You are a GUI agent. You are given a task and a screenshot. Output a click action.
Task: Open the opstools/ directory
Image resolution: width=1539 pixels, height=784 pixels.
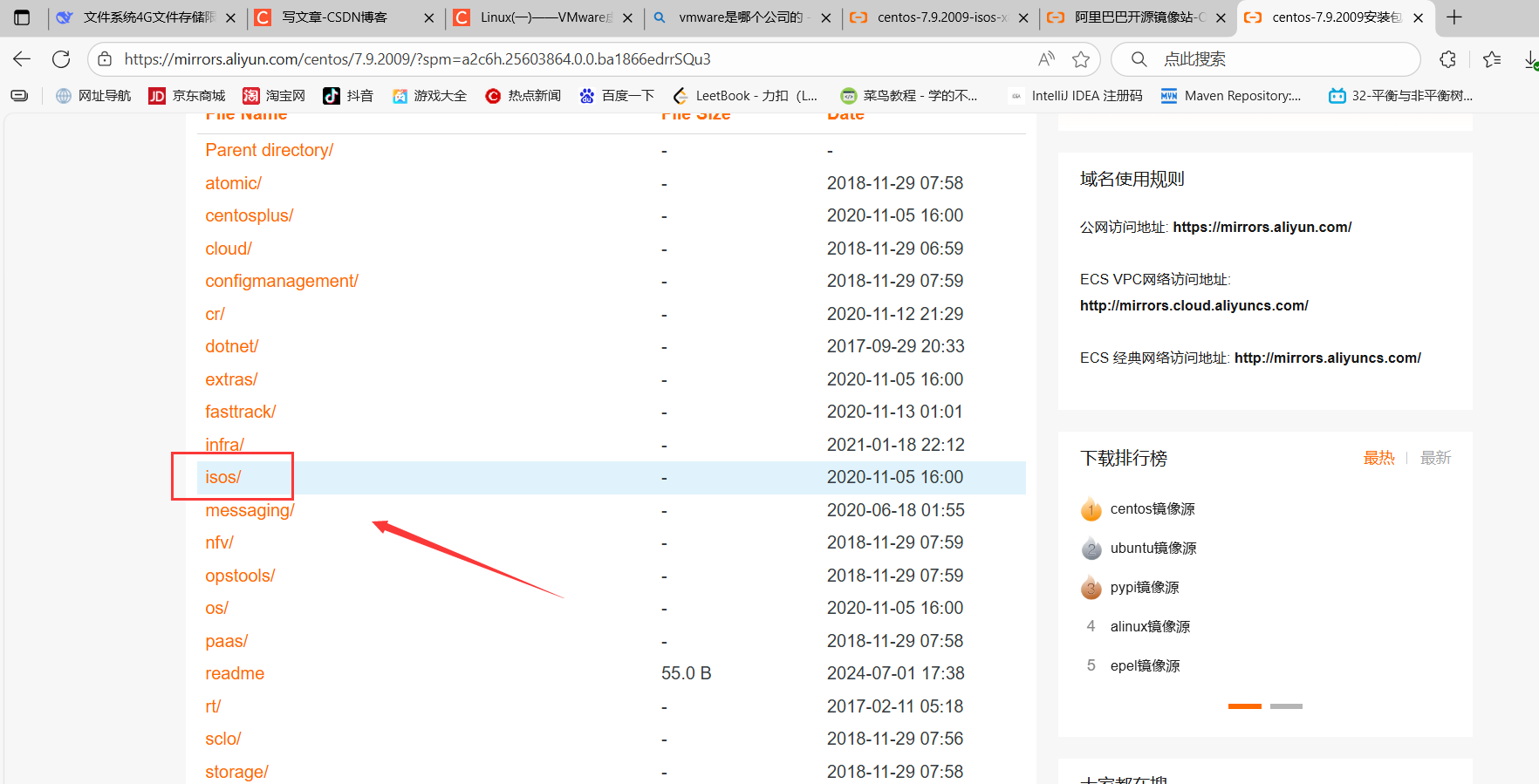click(x=240, y=576)
